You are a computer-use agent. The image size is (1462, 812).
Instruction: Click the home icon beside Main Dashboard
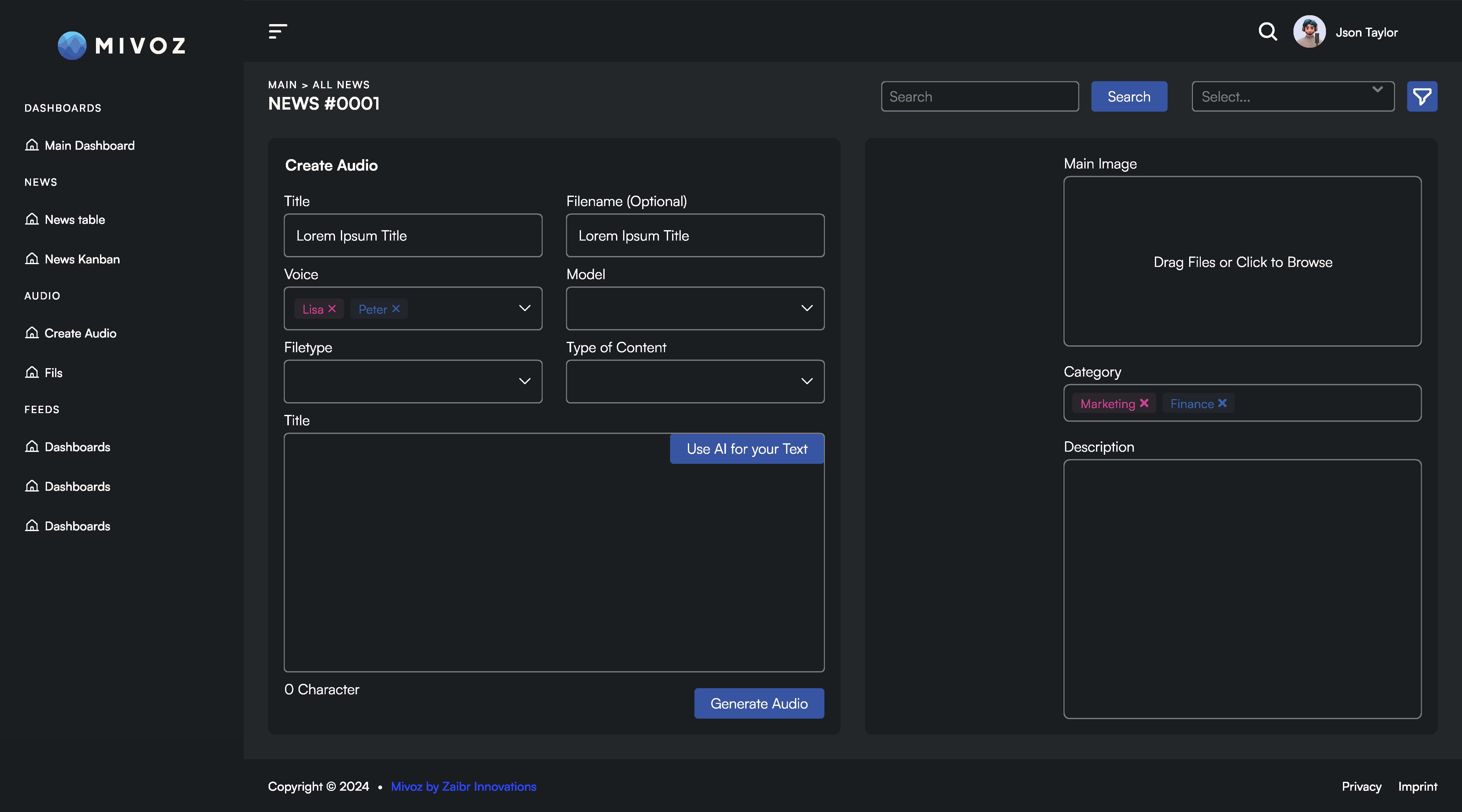(x=32, y=145)
